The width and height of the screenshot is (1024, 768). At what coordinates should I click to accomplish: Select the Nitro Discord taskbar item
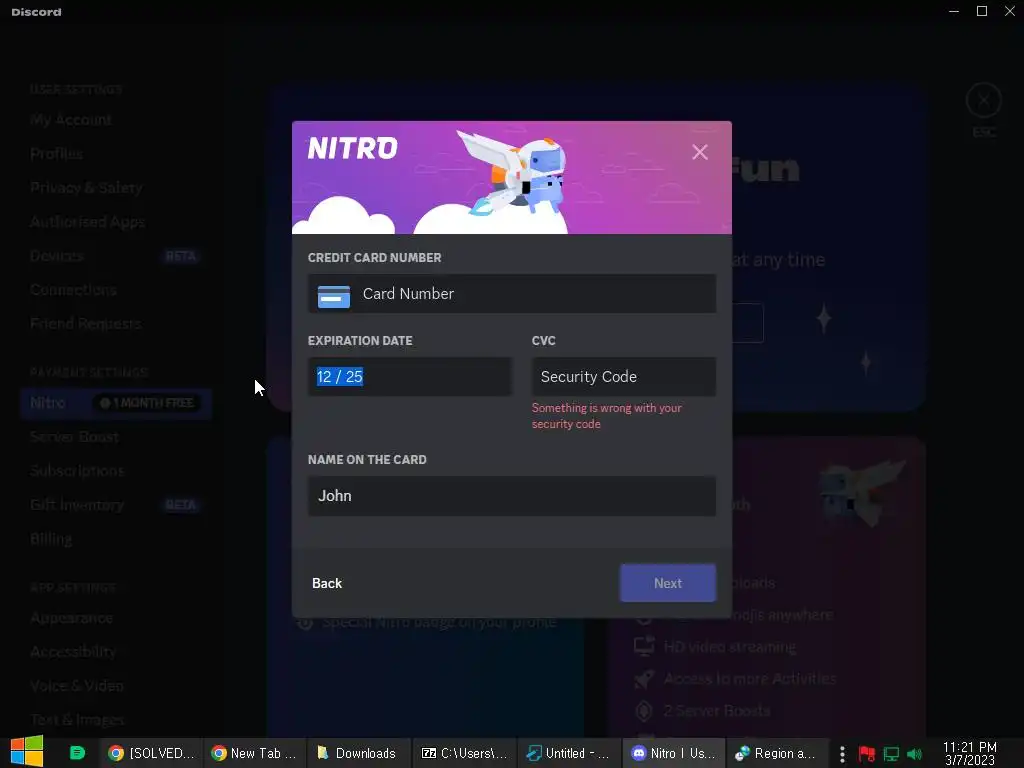coord(673,753)
